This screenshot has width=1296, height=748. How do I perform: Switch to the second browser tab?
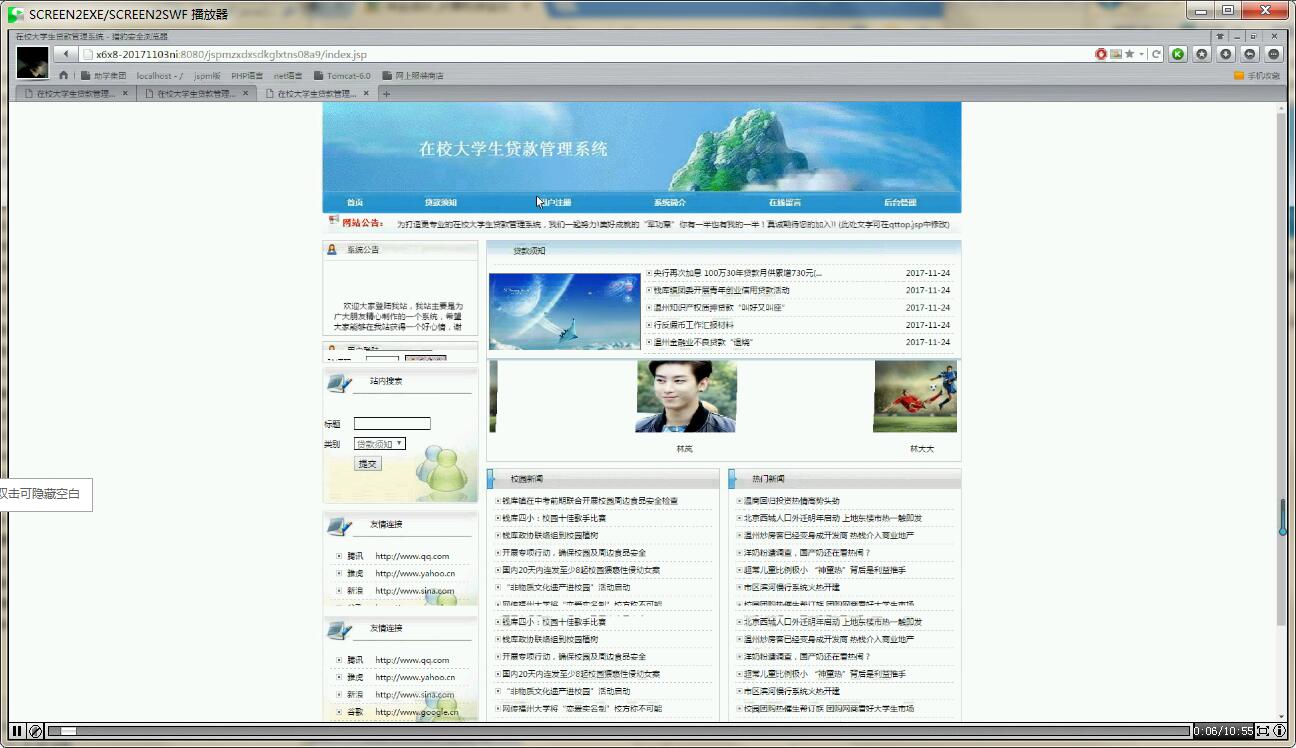point(196,93)
